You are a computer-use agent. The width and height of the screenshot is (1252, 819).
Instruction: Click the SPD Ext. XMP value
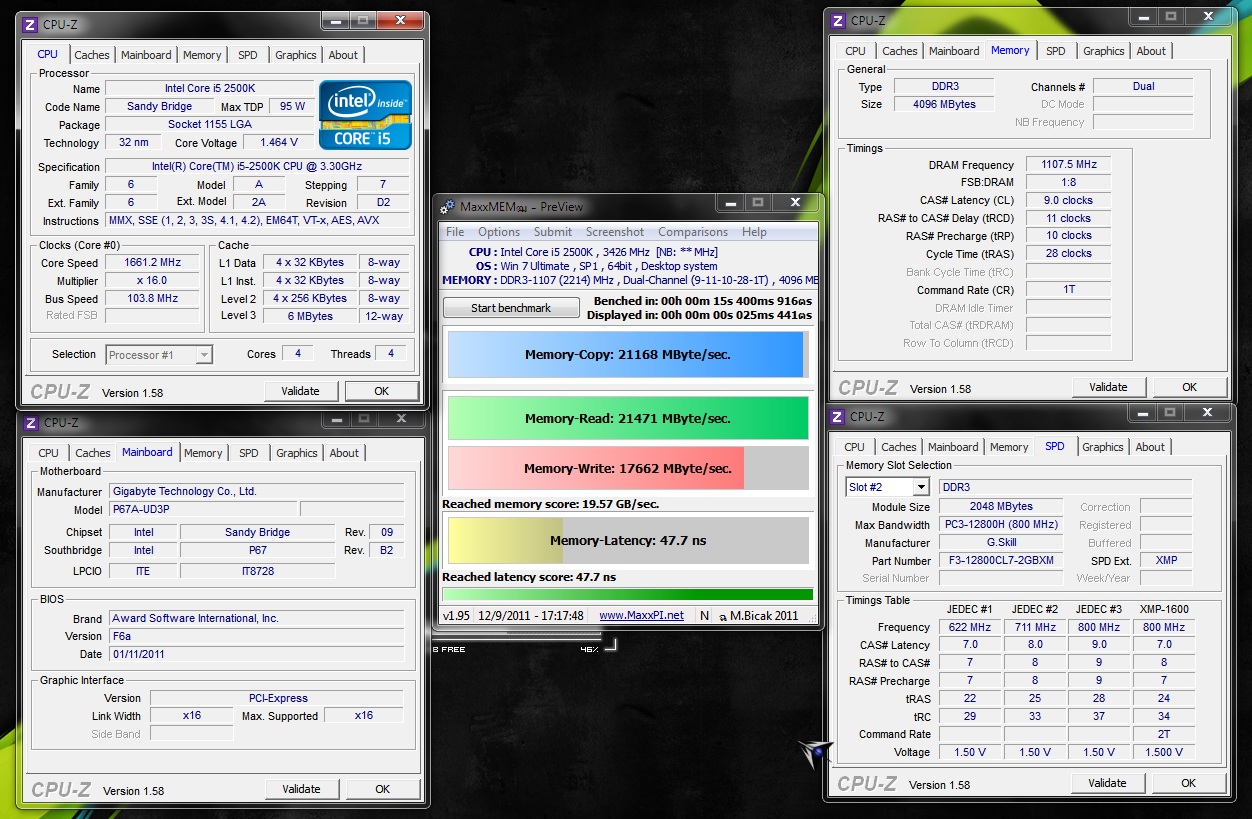point(1166,561)
